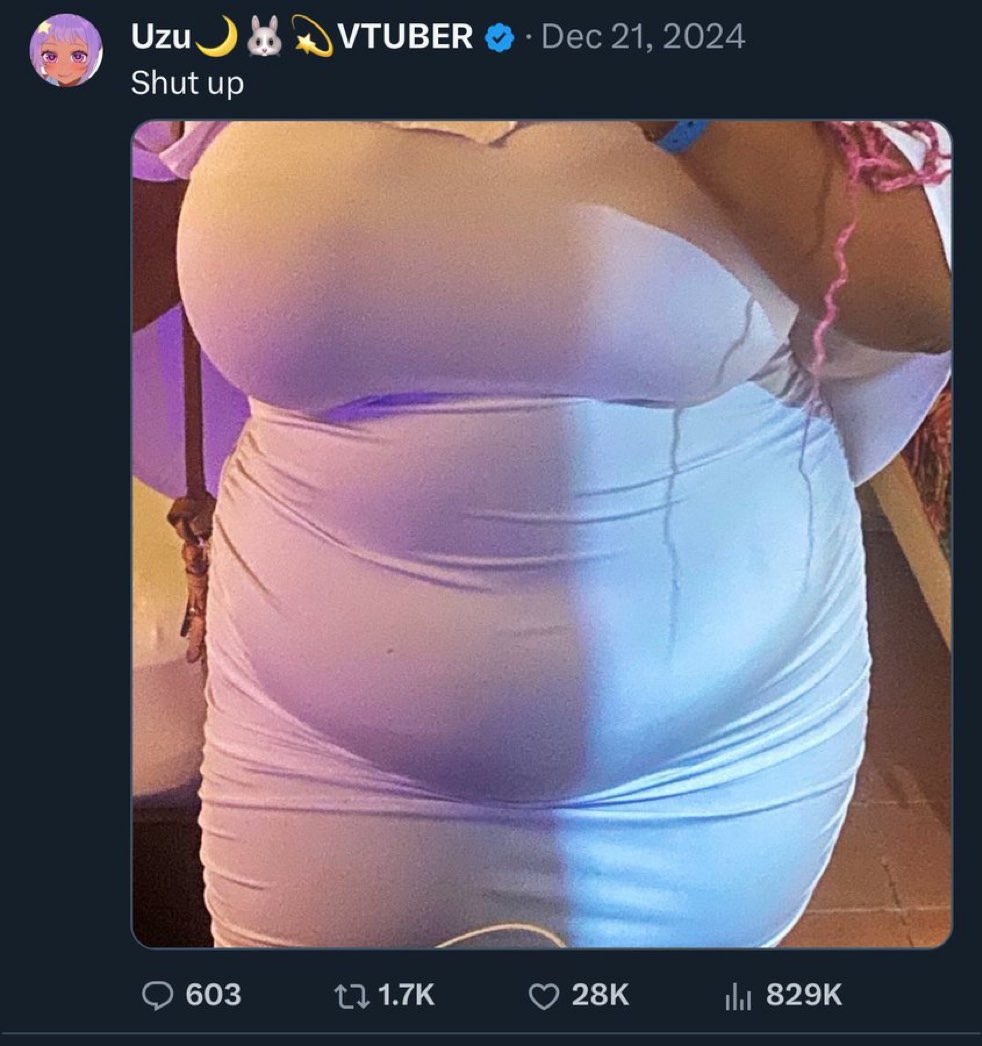Click the VTUBER text in display name
982x1046 pixels.
[405, 36]
